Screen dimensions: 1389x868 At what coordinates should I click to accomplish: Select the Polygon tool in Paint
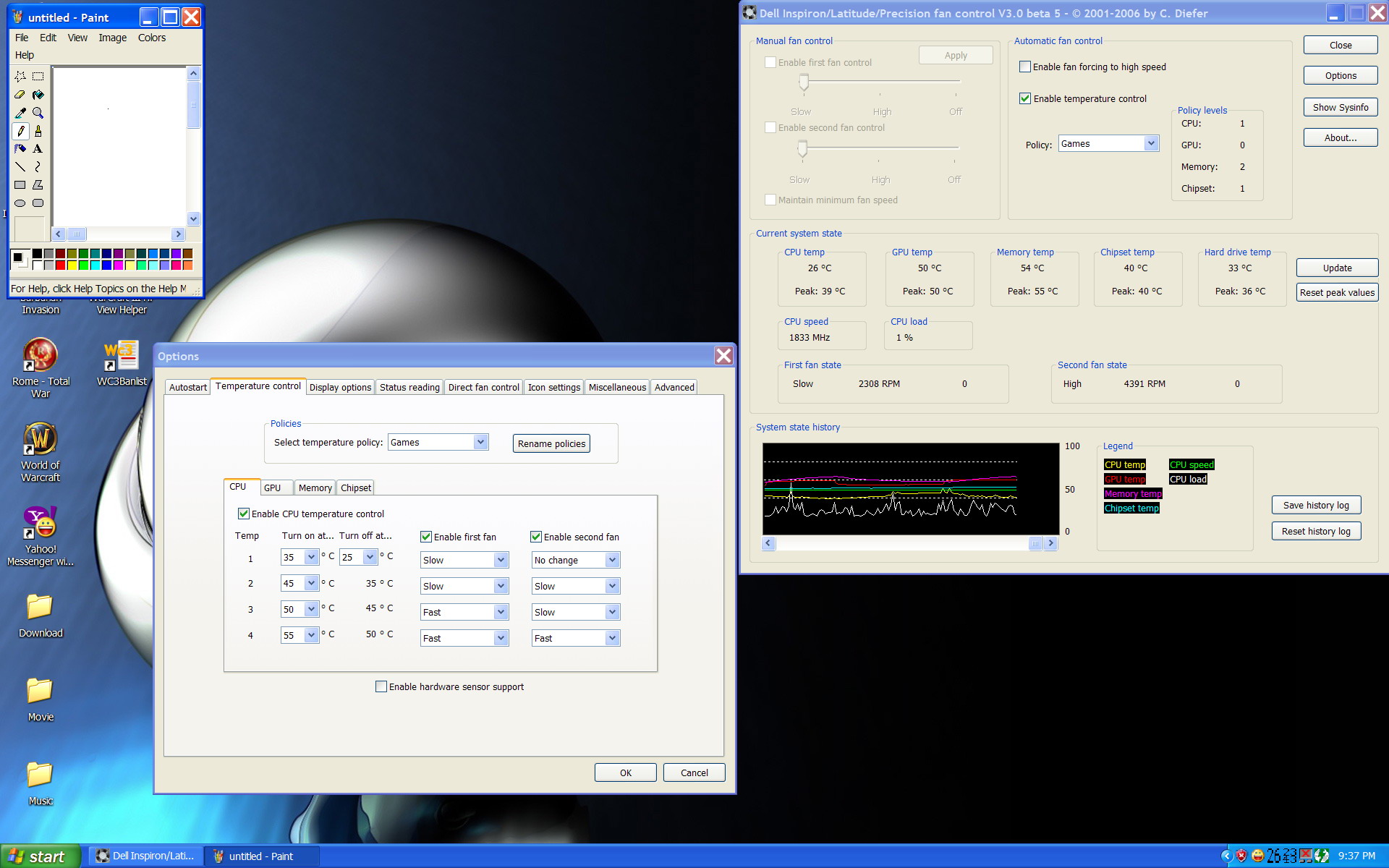[x=38, y=185]
